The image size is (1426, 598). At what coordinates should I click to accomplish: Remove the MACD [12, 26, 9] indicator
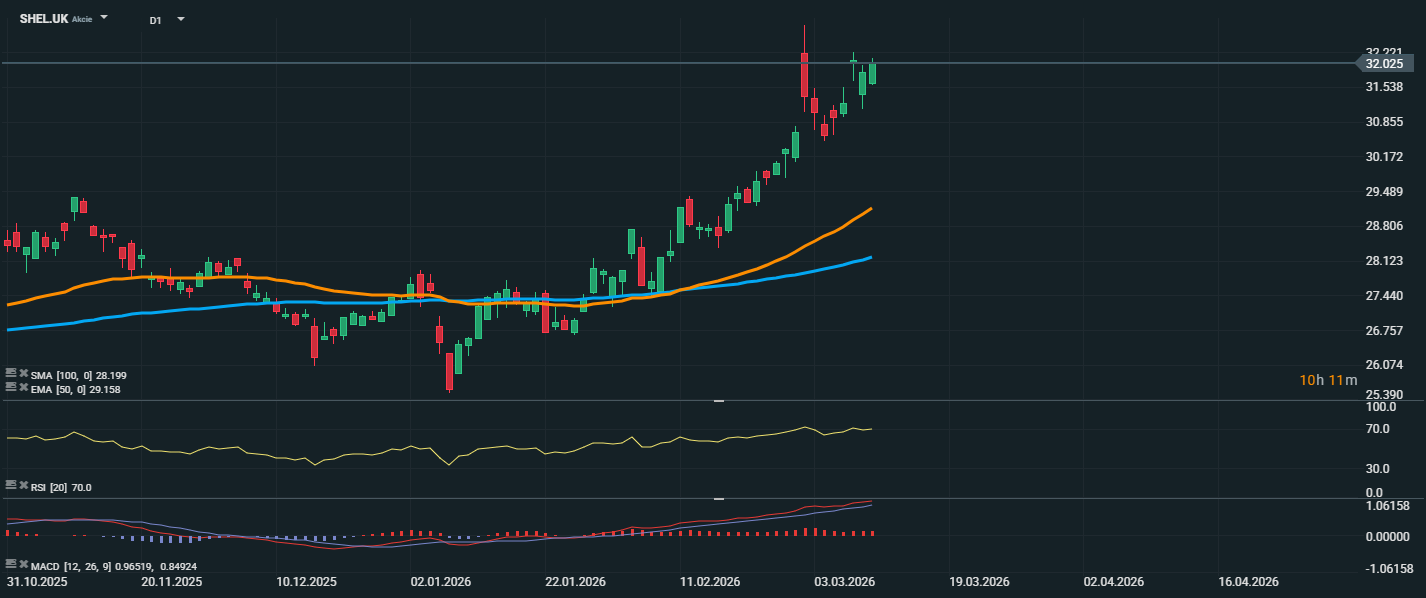23,565
